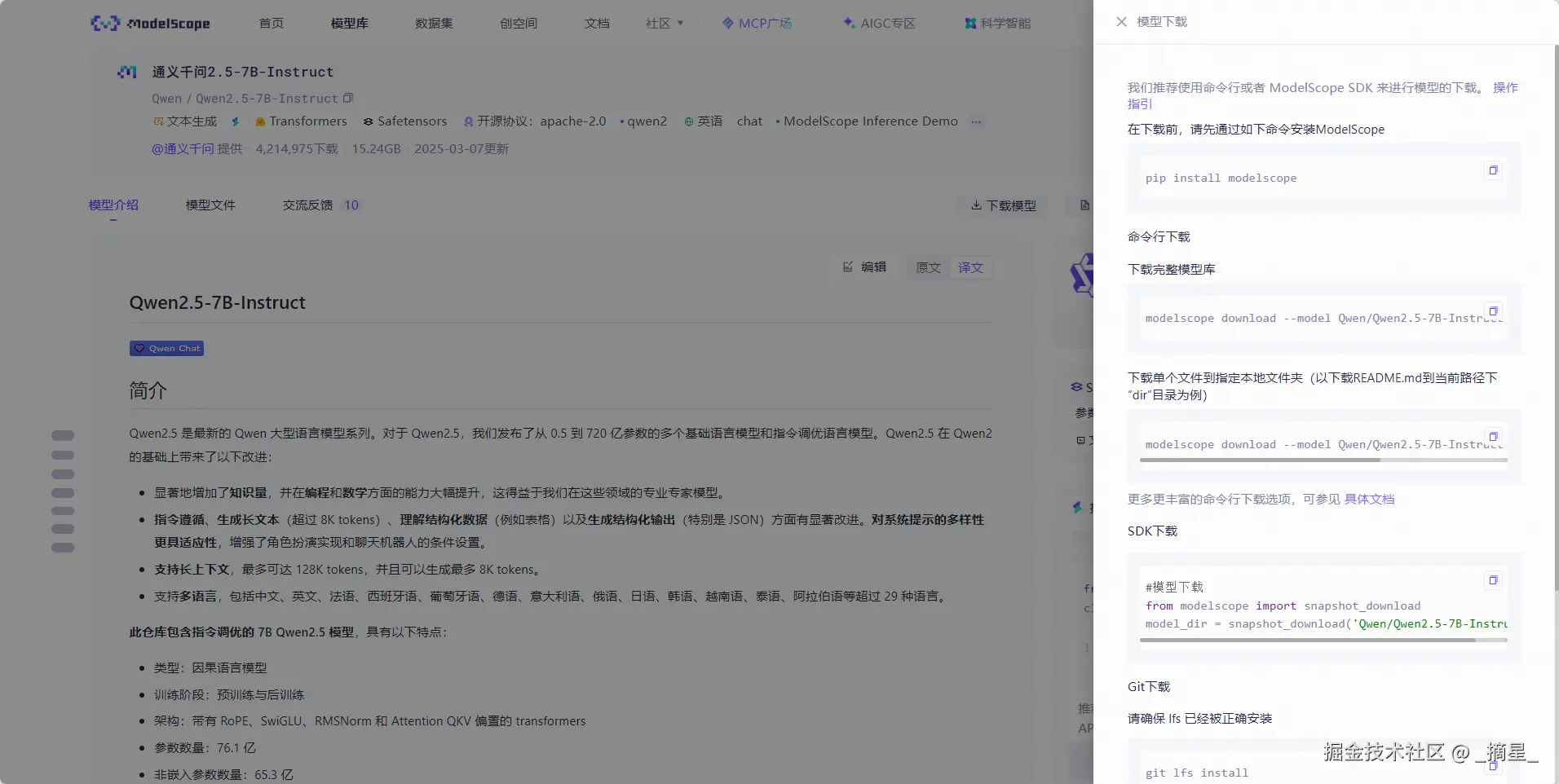Switch README to 译文 view

(970, 267)
